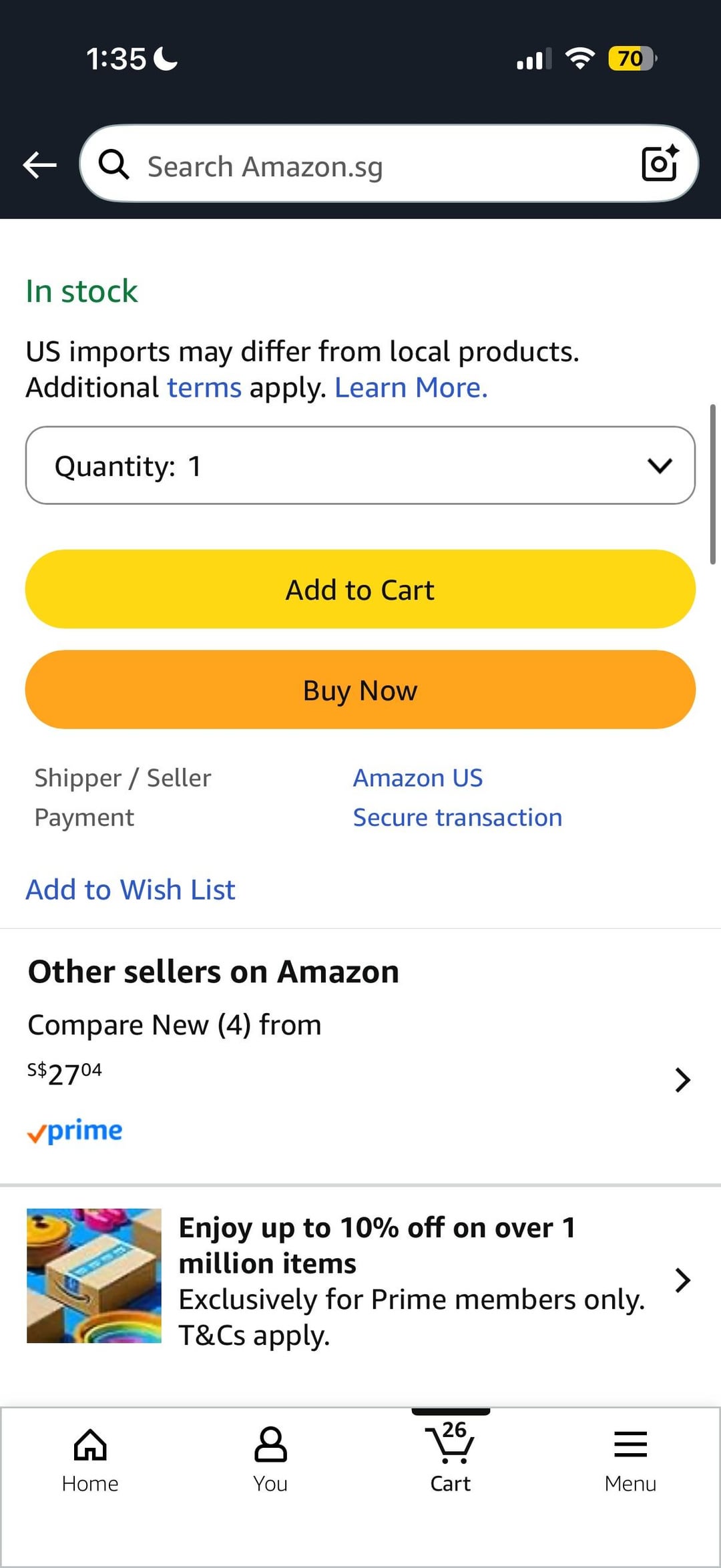Open the hamburger Menu tab

click(x=630, y=1460)
